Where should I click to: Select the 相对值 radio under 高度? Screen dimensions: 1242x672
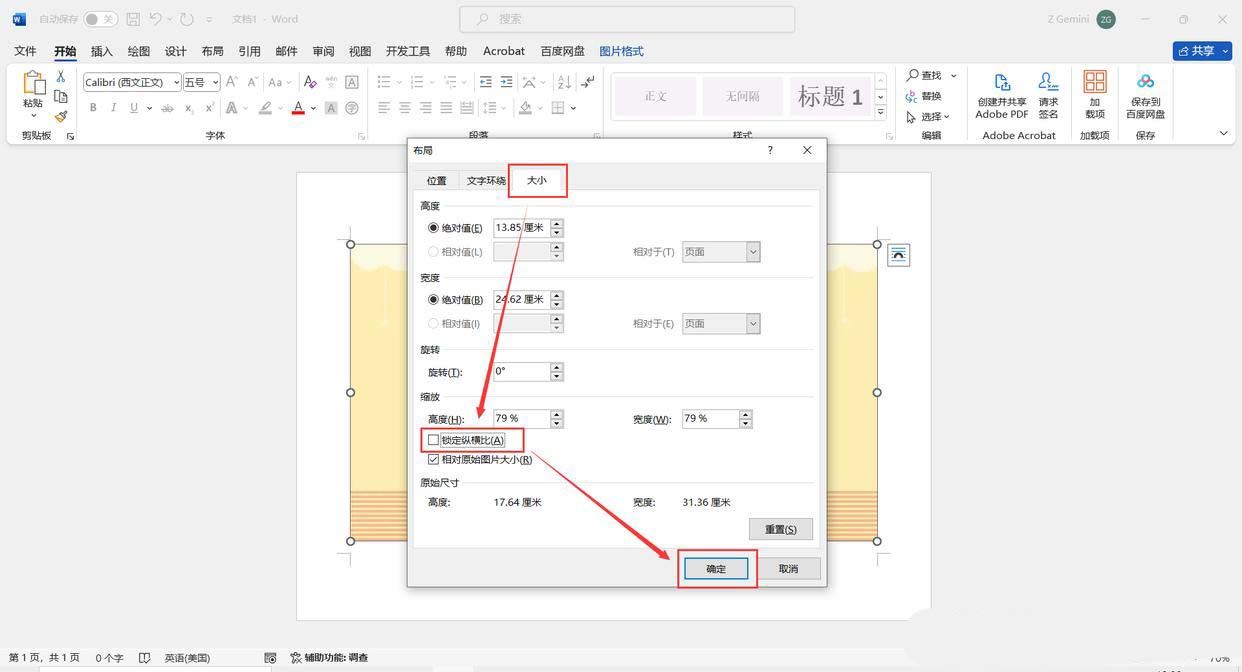coord(433,251)
